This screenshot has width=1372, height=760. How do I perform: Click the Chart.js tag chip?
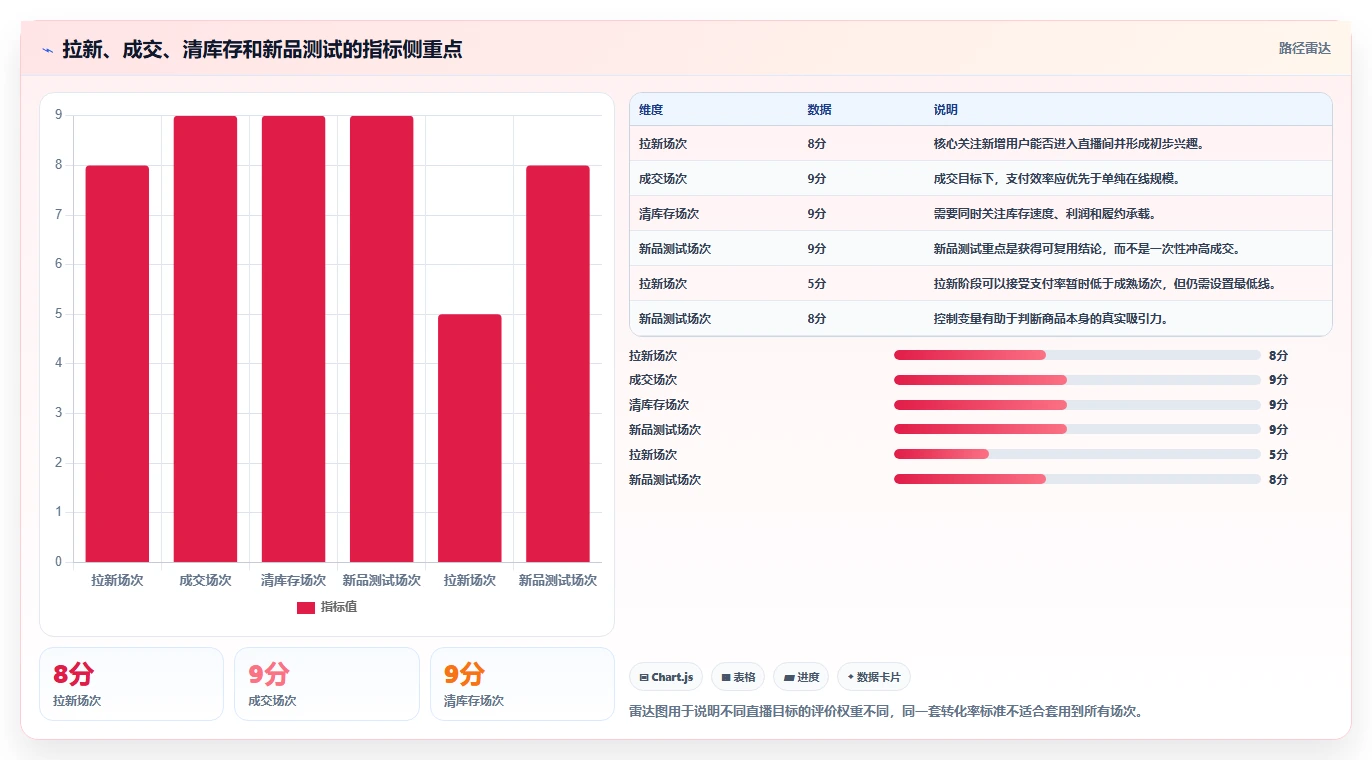coord(666,677)
